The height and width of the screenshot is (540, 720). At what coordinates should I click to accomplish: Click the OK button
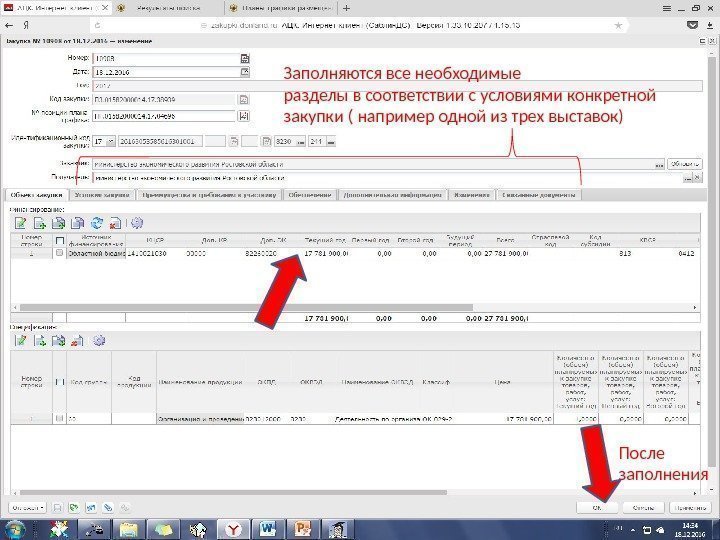[x=597, y=507]
